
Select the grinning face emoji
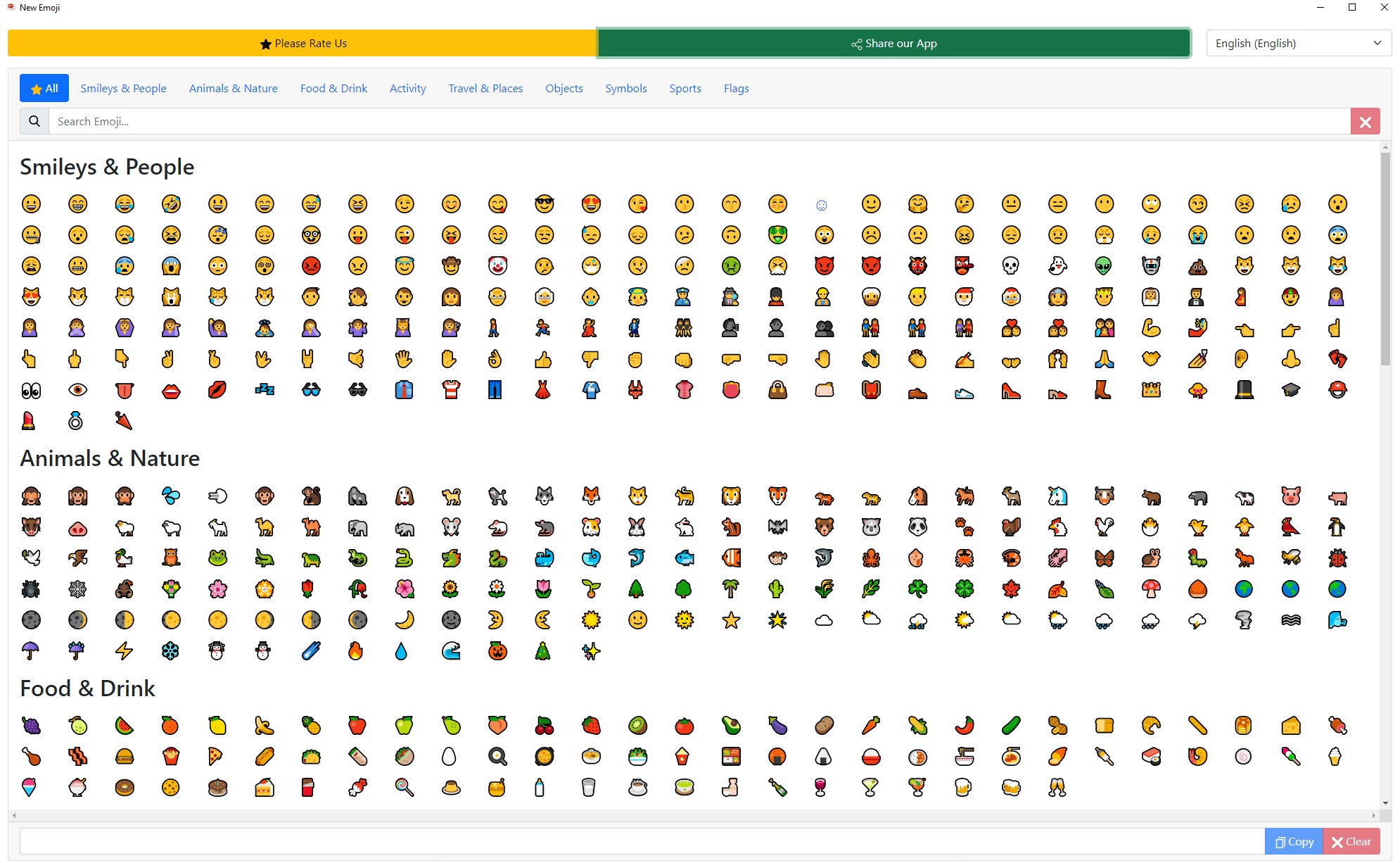32,204
